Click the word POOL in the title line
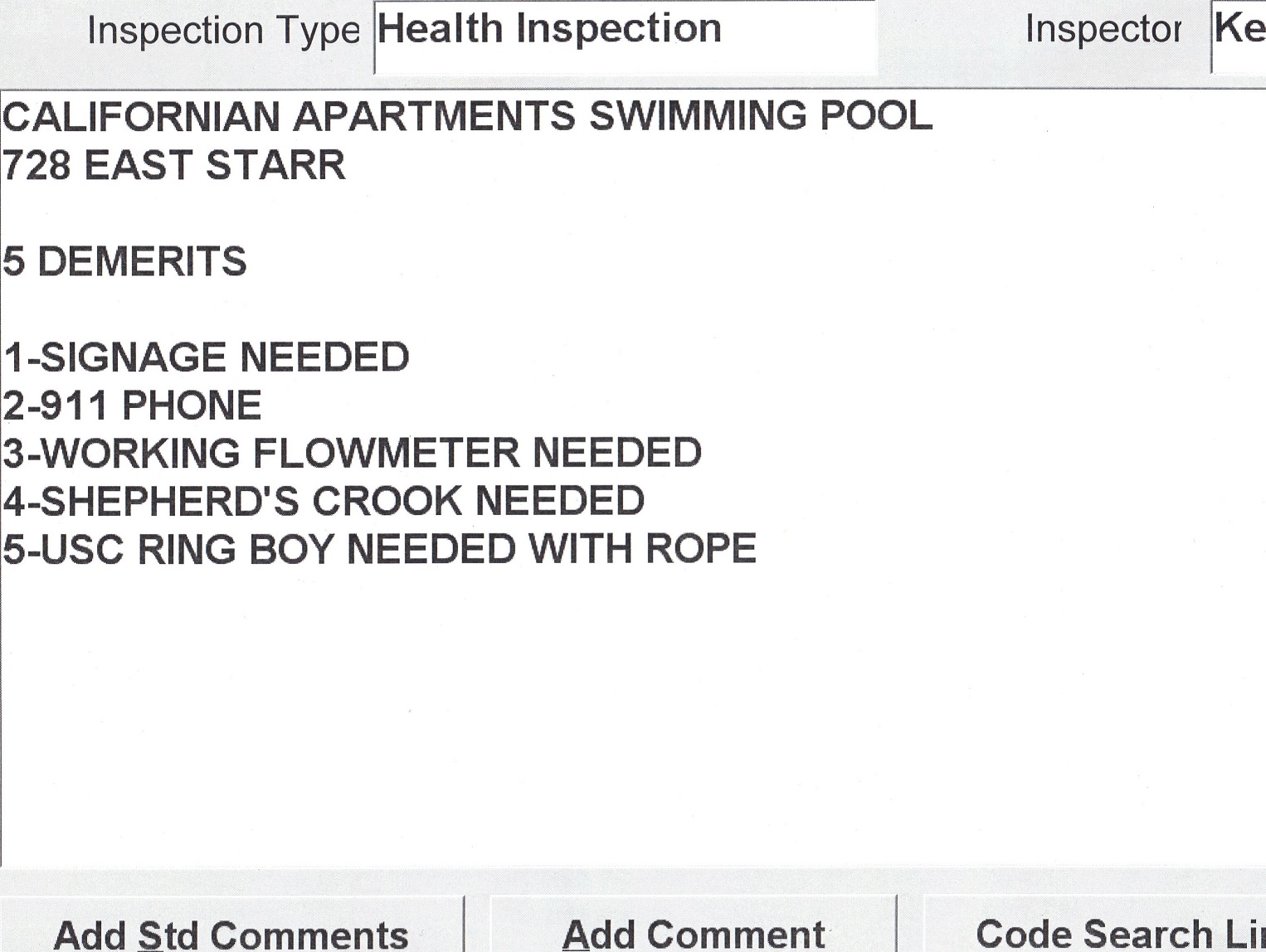 [876, 116]
